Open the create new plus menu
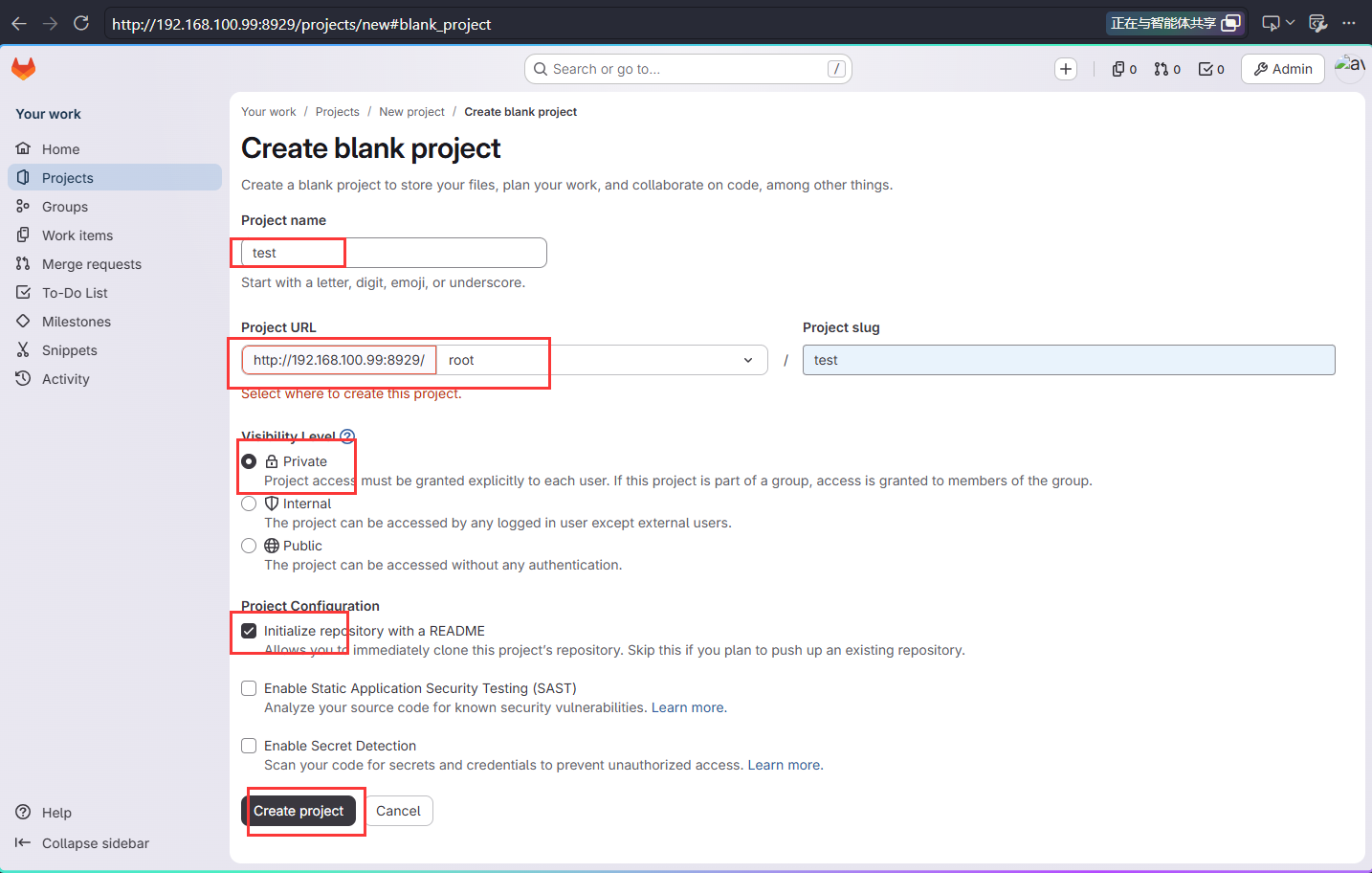Screen dimensions: 1372x873 tap(1066, 69)
